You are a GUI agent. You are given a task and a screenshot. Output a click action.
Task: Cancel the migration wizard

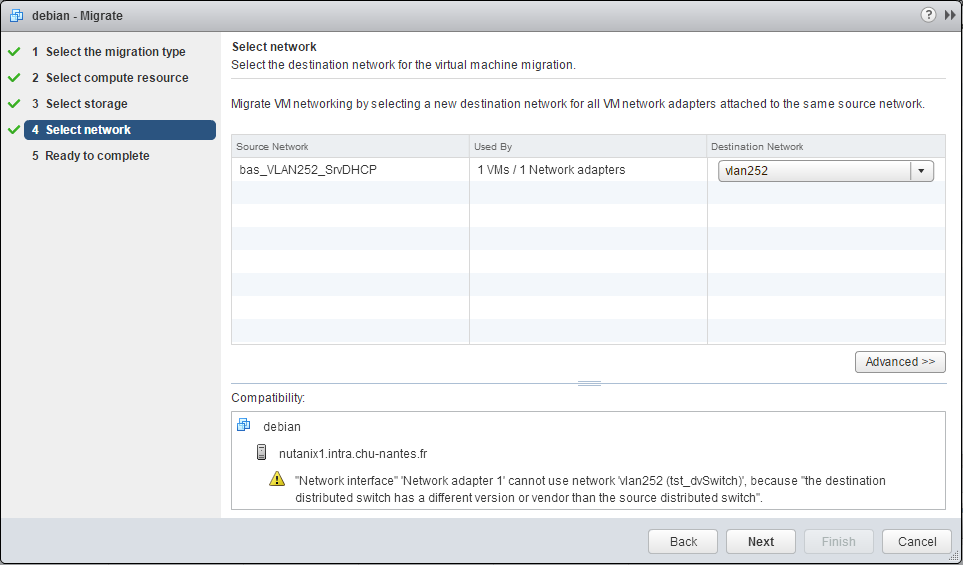pos(916,541)
